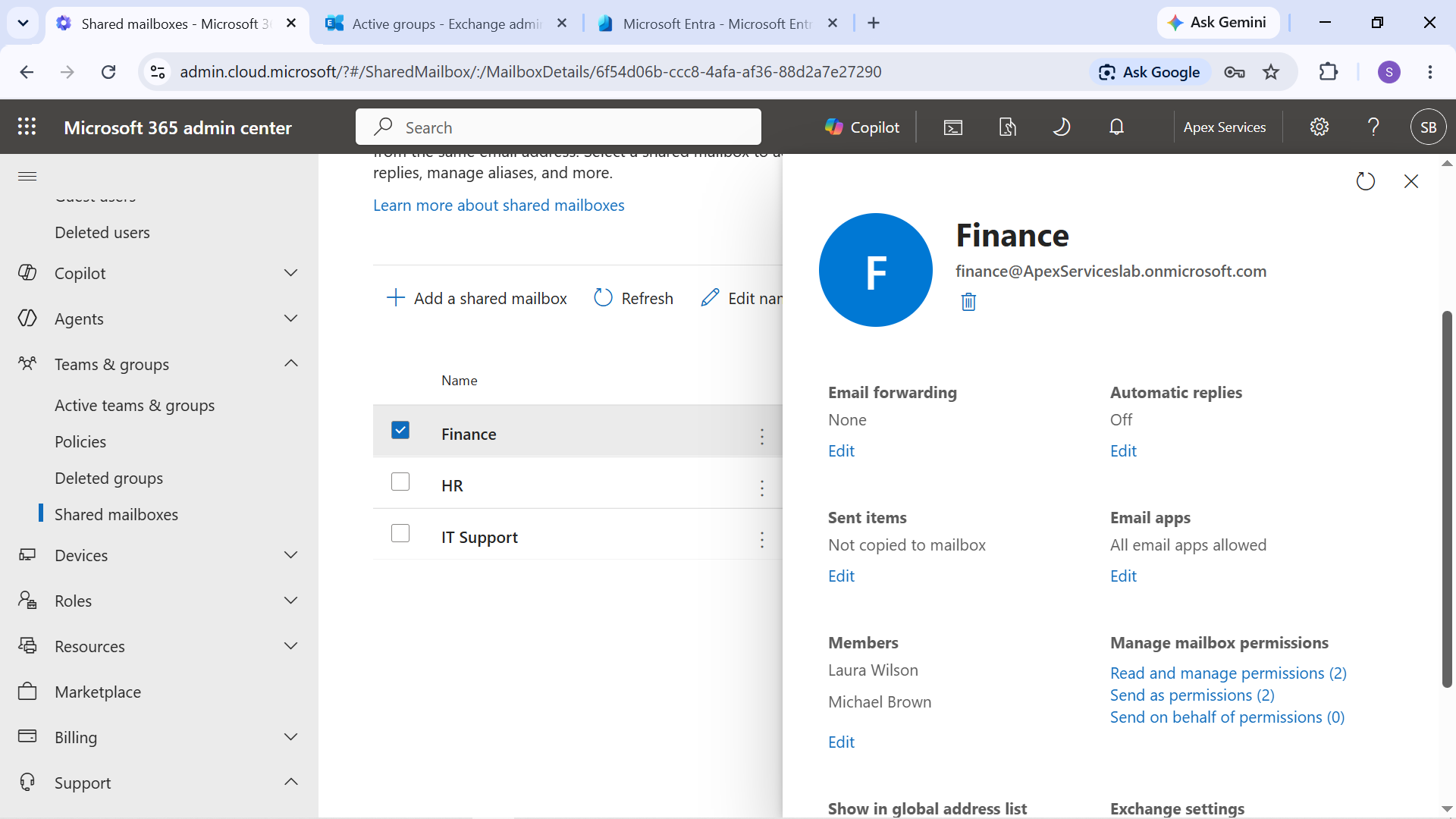Open Cloud Shell terminal icon
This screenshot has height=819, width=1456.
[953, 127]
